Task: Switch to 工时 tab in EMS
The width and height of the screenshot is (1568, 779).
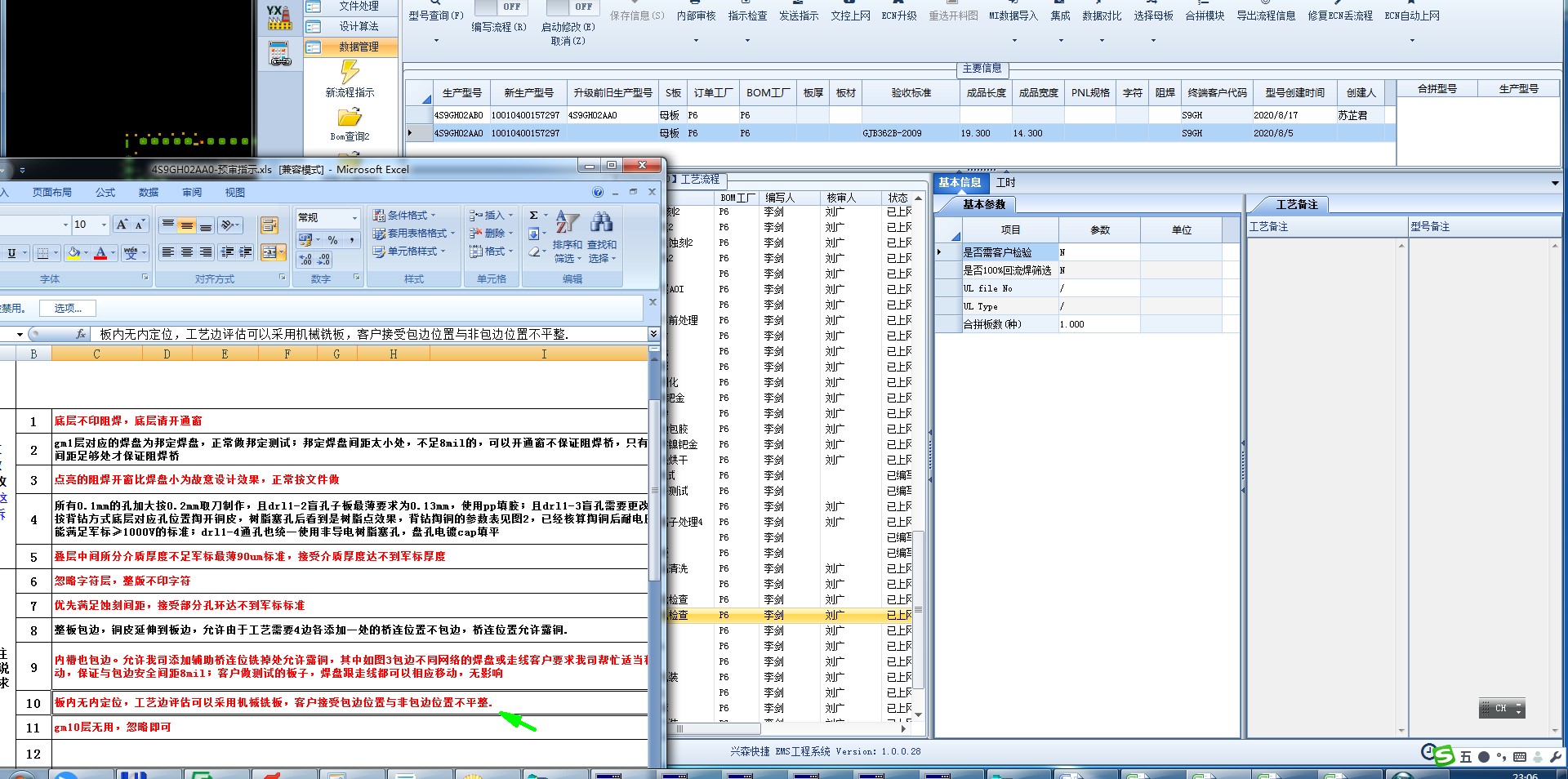Action: (1006, 183)
